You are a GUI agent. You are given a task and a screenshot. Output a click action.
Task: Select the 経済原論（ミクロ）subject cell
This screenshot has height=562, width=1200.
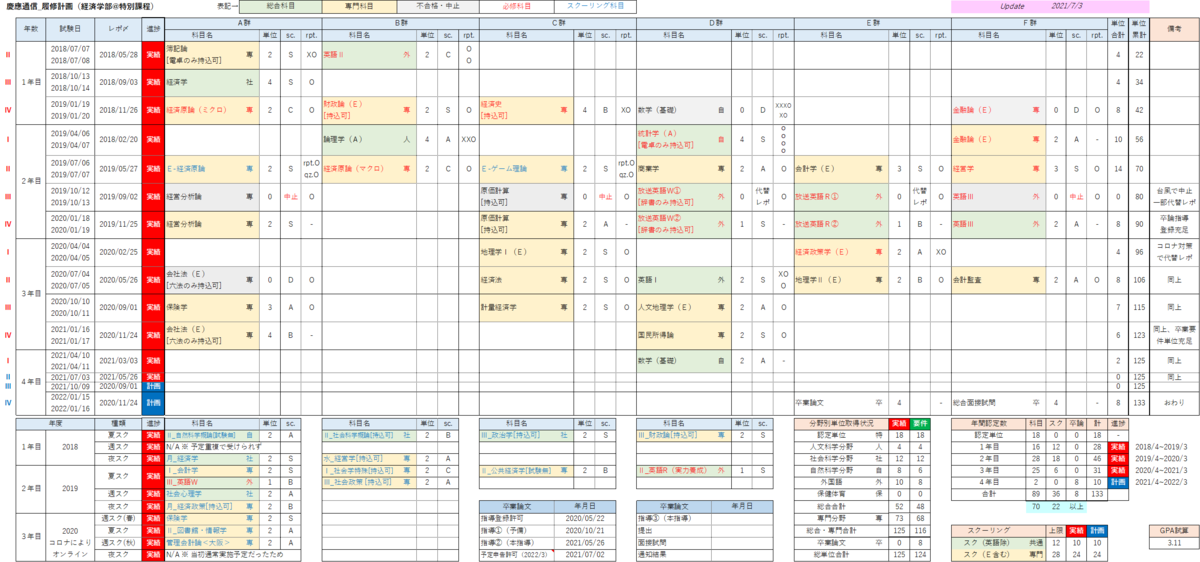(x=211, y=110)
